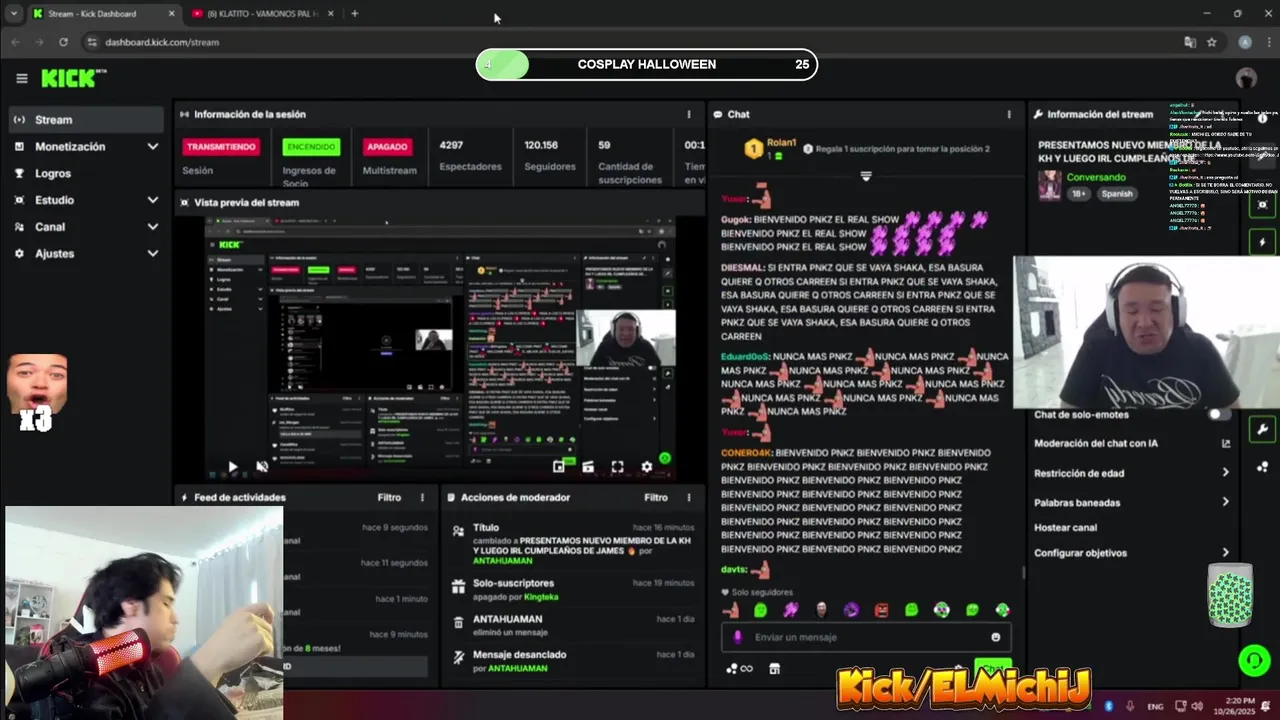Click the ENCENDIDO partner income badge
Screen dimensions: 1280x720
311,147
